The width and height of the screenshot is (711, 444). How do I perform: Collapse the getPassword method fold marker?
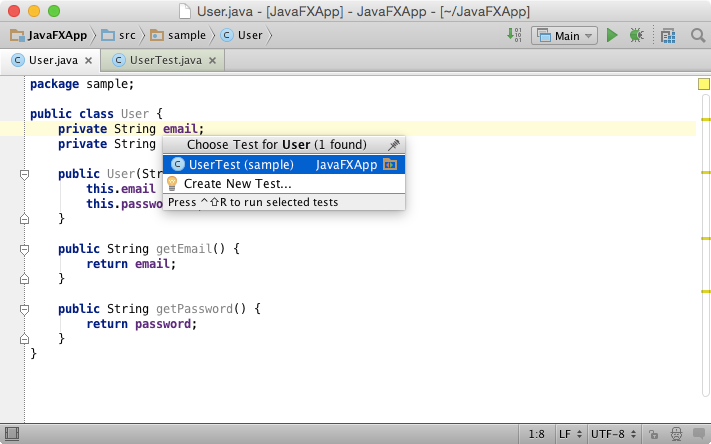point(24,309)
